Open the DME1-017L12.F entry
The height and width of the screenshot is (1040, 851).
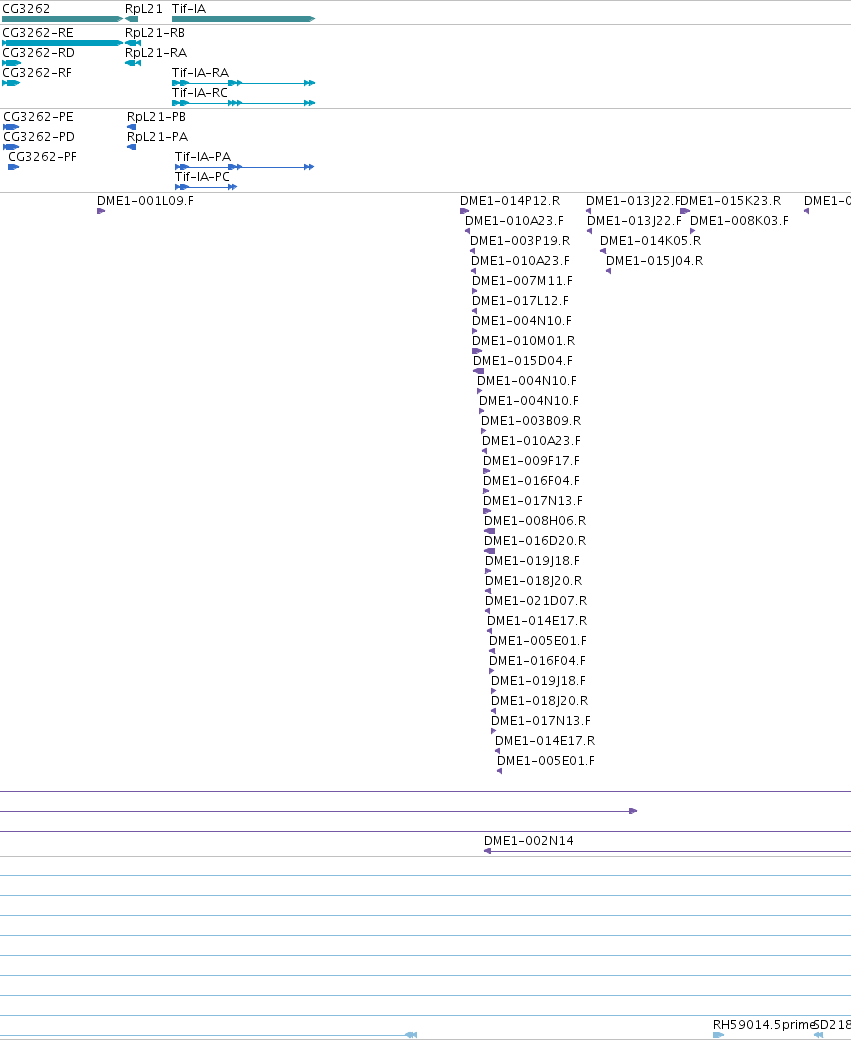(x=520, y=300)
